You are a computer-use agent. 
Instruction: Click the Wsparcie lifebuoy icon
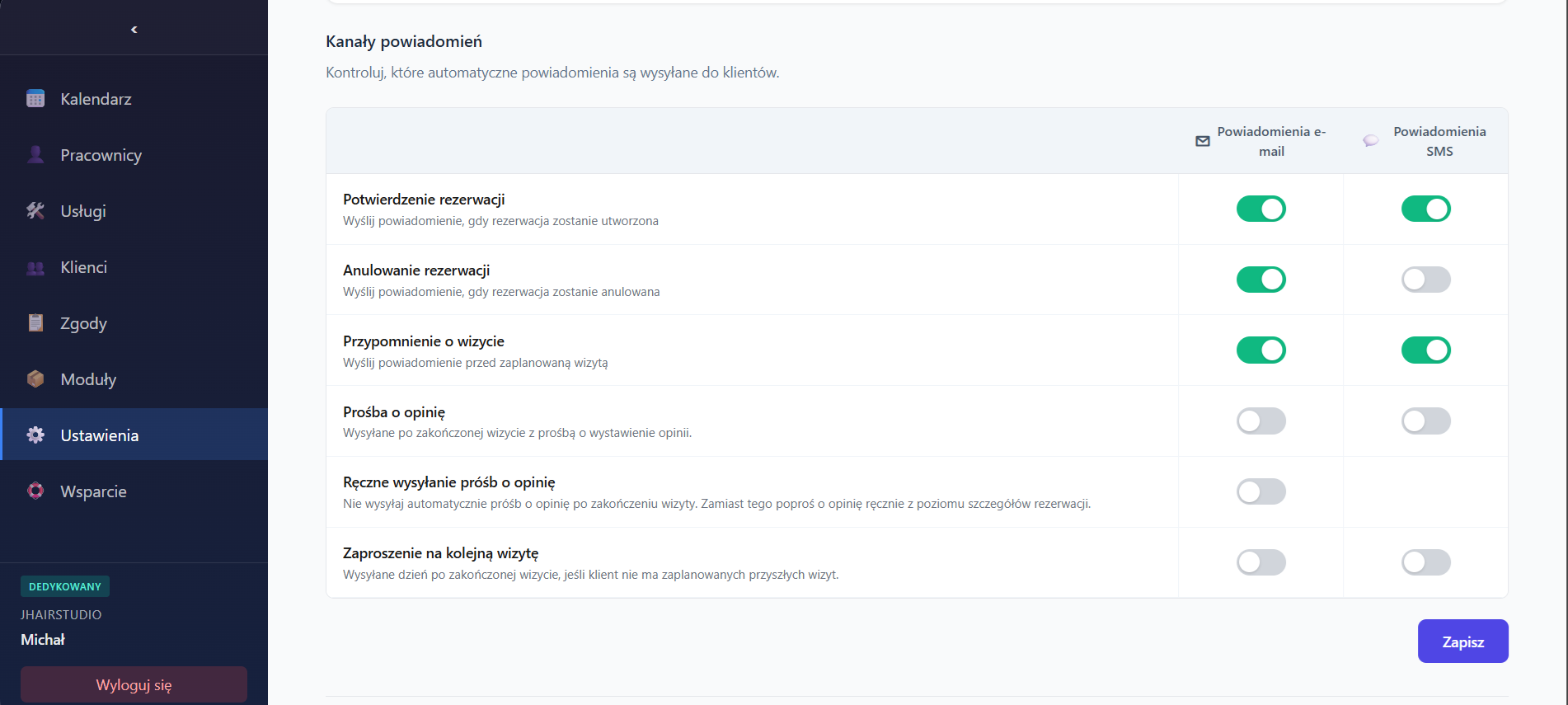coord(35,491)
